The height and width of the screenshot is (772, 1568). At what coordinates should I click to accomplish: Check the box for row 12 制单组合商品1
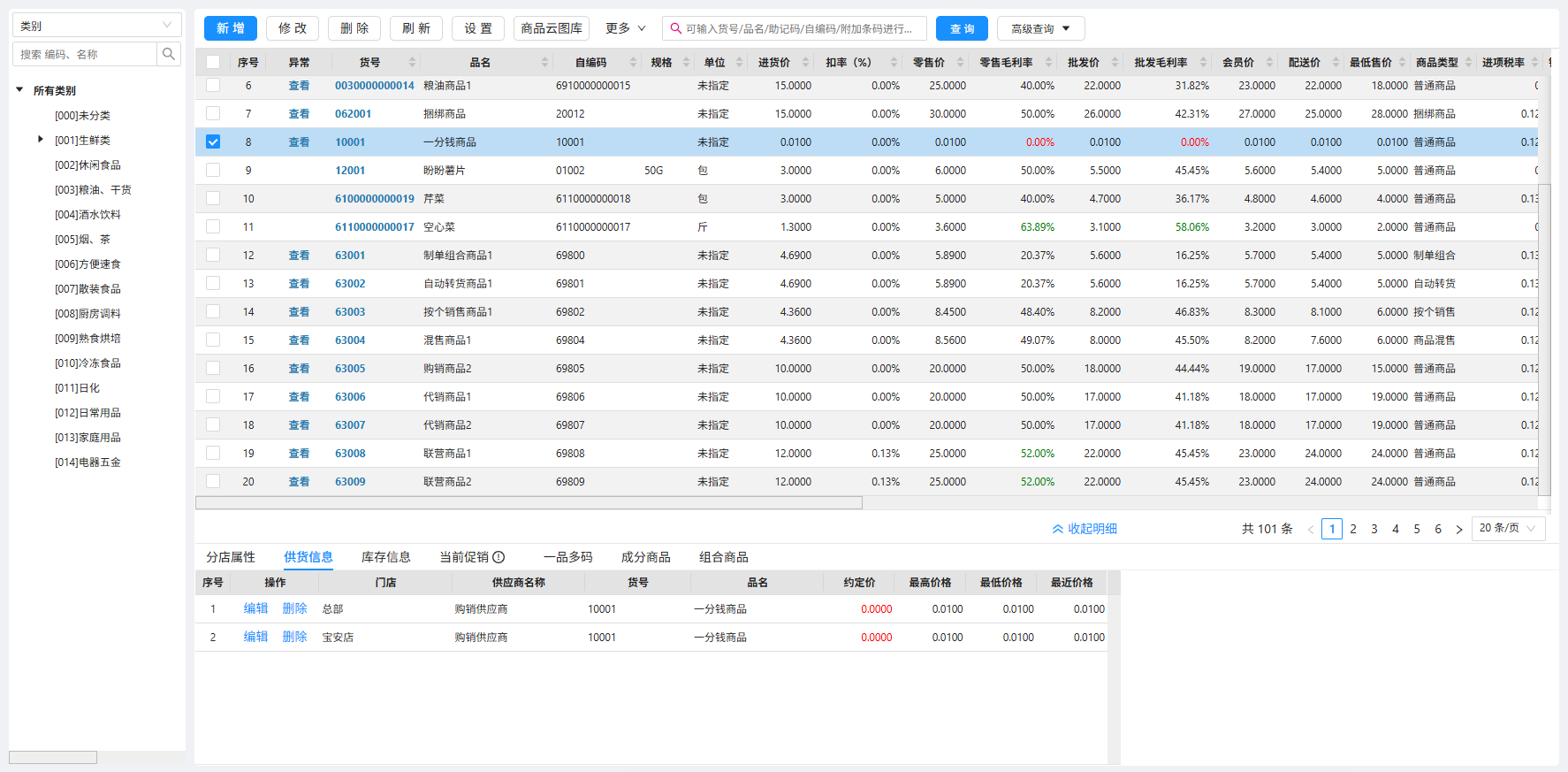[213, 255]
